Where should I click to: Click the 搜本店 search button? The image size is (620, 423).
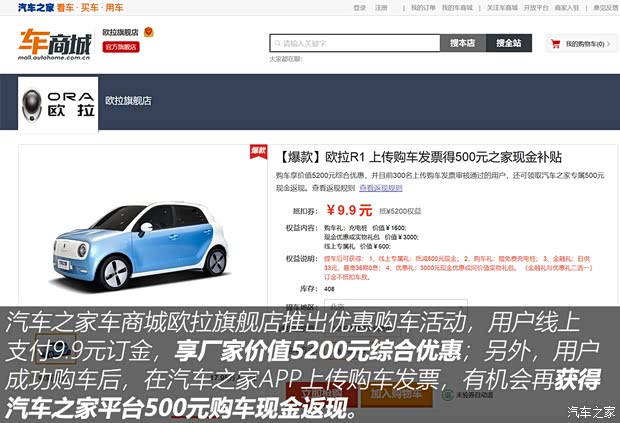pyautogui.click(x=463, y=43)
